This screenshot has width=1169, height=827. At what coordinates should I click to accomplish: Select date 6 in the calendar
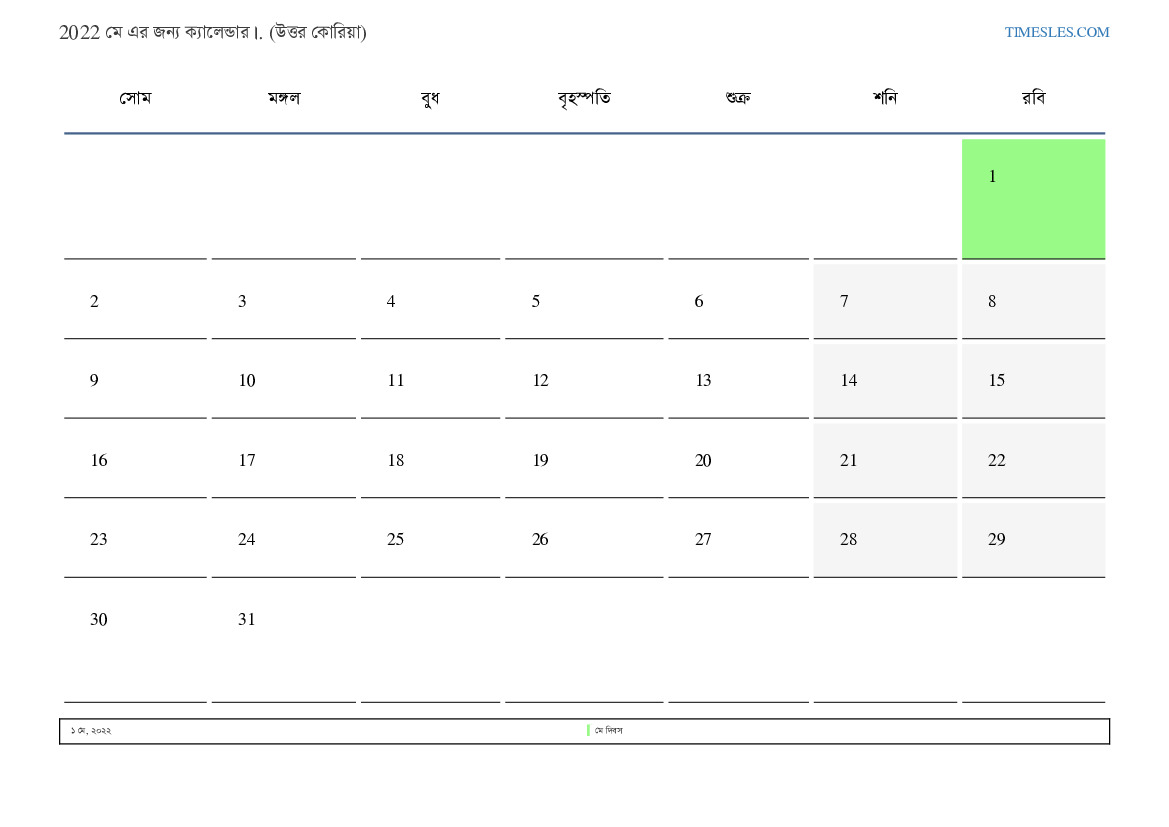tap(738, 301)
